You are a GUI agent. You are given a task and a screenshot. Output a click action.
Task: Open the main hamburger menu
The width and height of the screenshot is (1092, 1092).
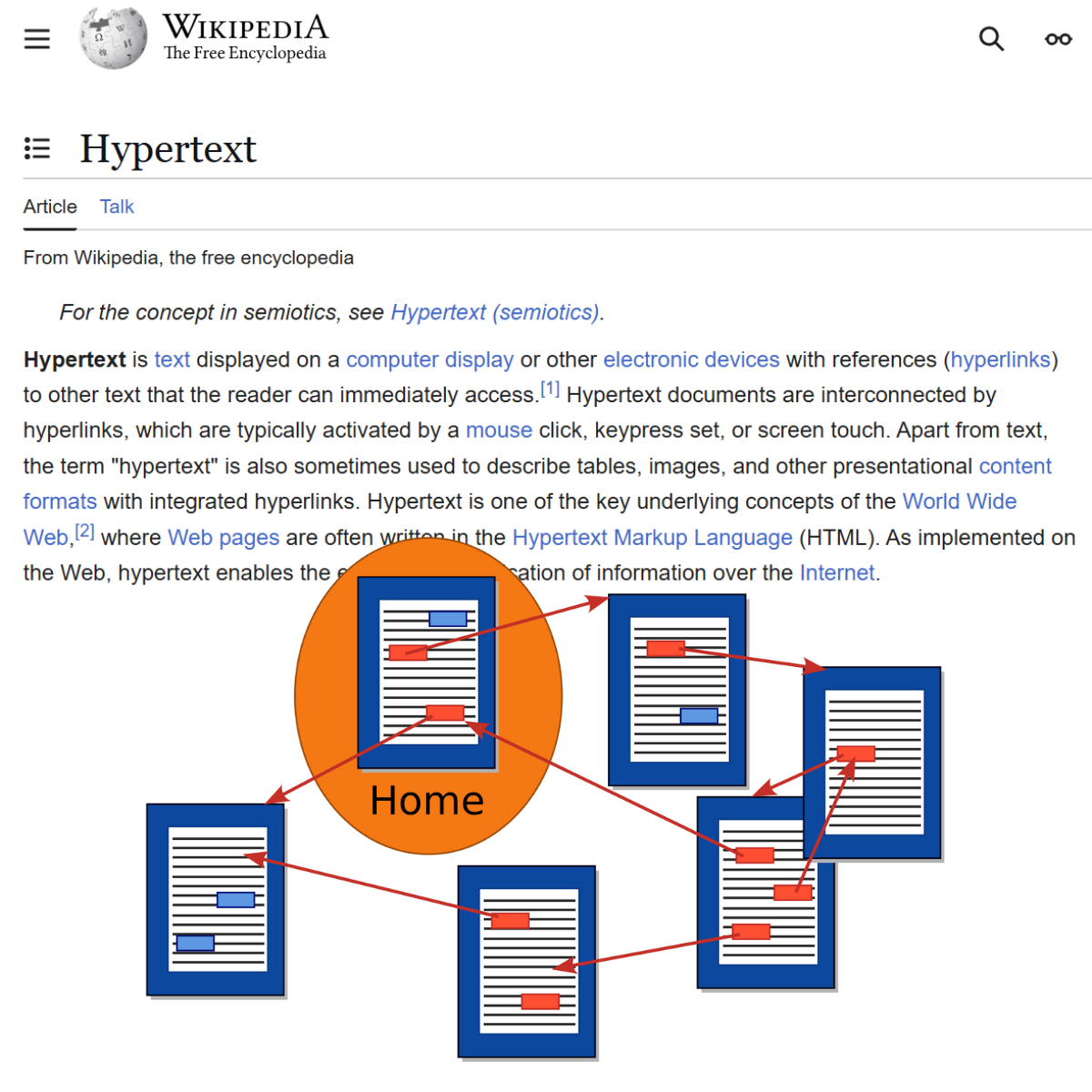tap(37, 39)
